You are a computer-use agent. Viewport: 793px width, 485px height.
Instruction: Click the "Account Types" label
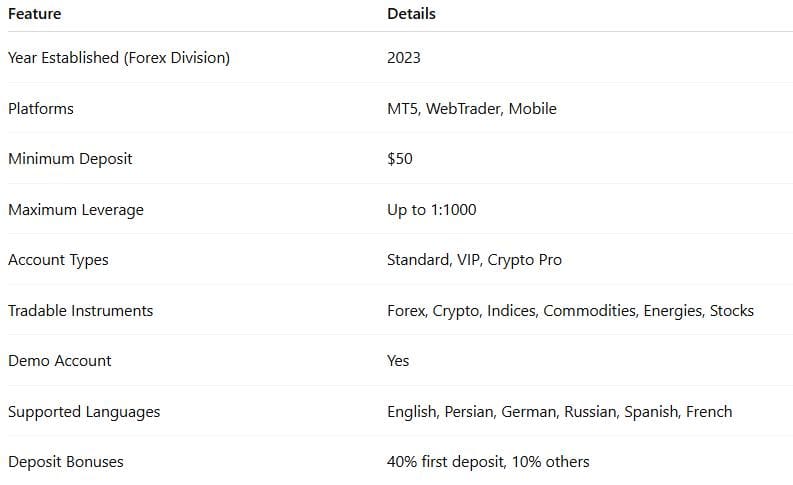coord(58,260)
